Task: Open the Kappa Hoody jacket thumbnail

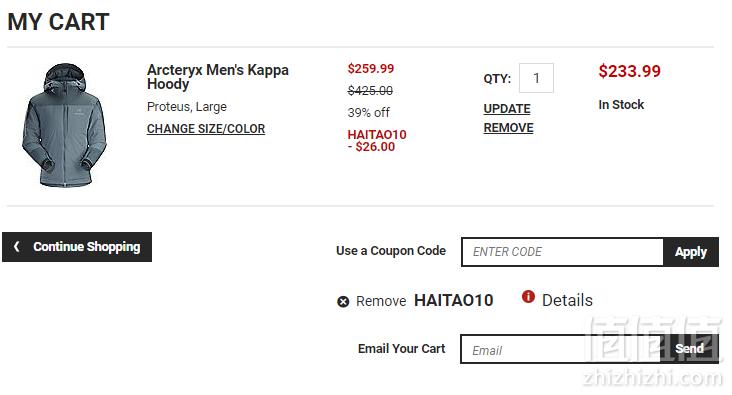Action: 64,125
